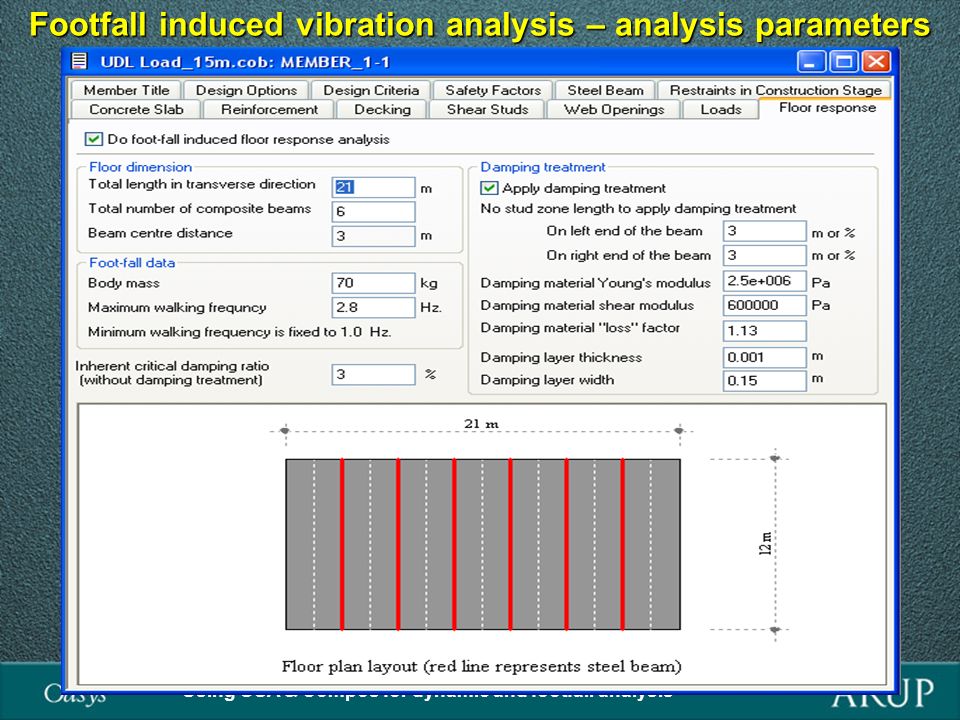Switch to the Concrete Slab tab
The width and height of the screenshot is (960, 720).
tap(136, 109)
